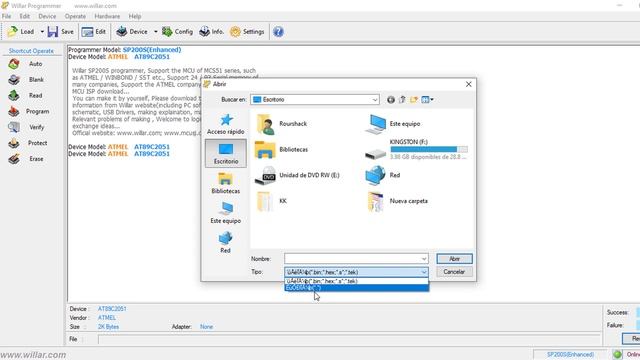640x360 pixels.
Task: Click the Adapter None value
Action: pyautogui.click(x=206, y=327)
